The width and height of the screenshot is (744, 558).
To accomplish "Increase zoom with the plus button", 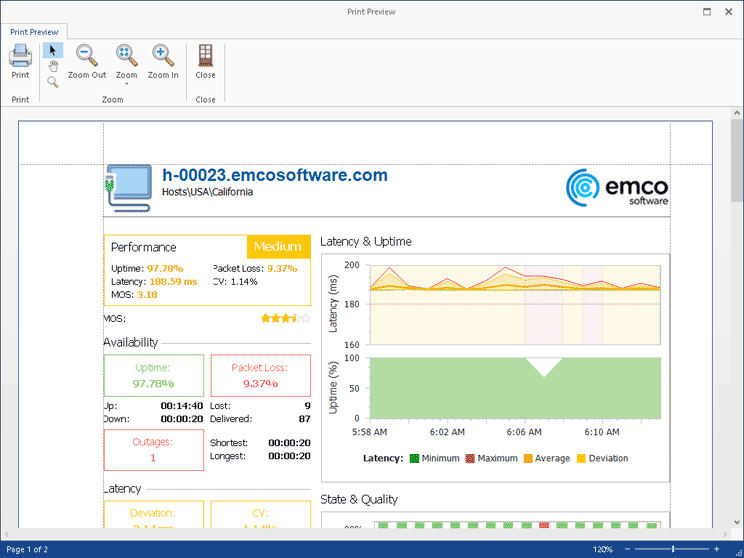I will (716, 549).
